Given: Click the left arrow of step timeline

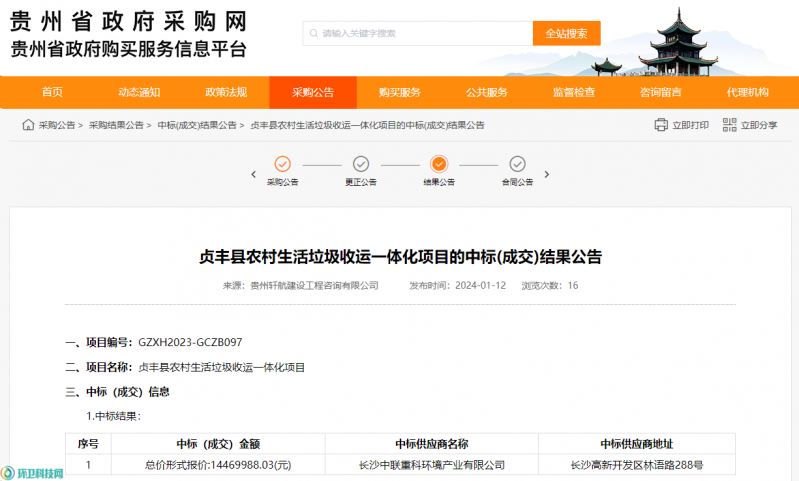Looking at the screenshot, I should point(254,174).
